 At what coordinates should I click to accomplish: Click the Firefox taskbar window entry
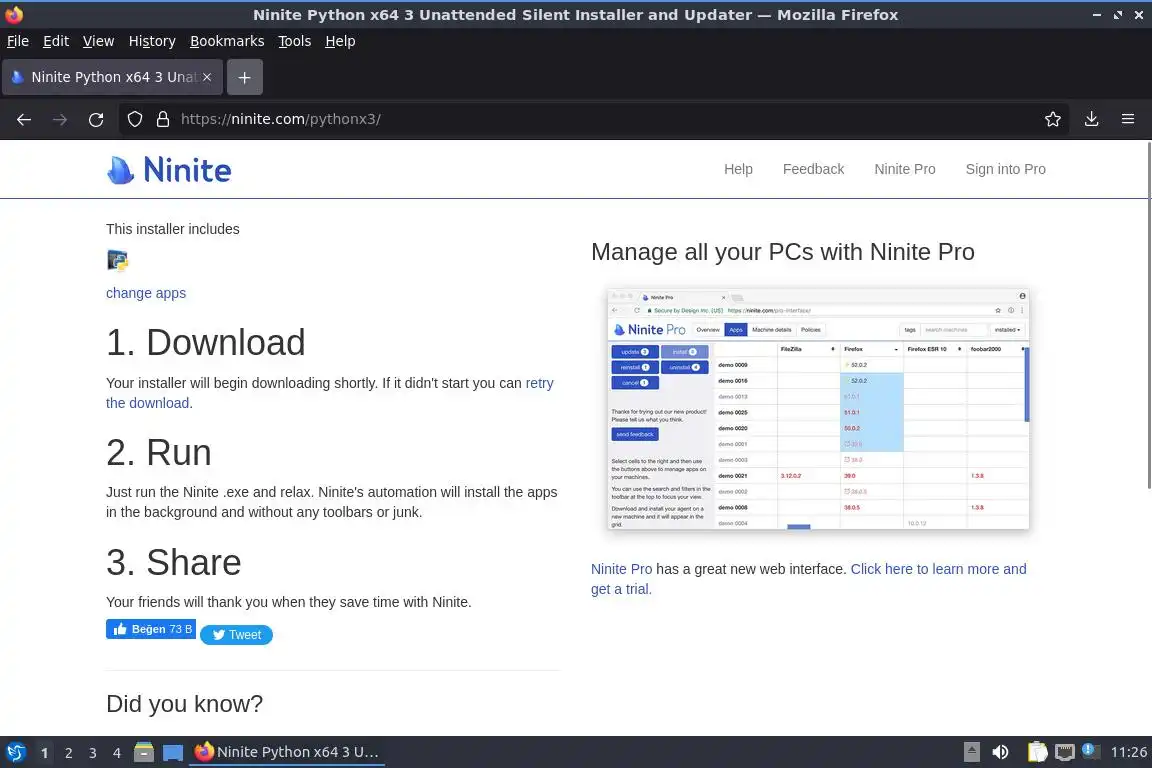click(287, 752)
